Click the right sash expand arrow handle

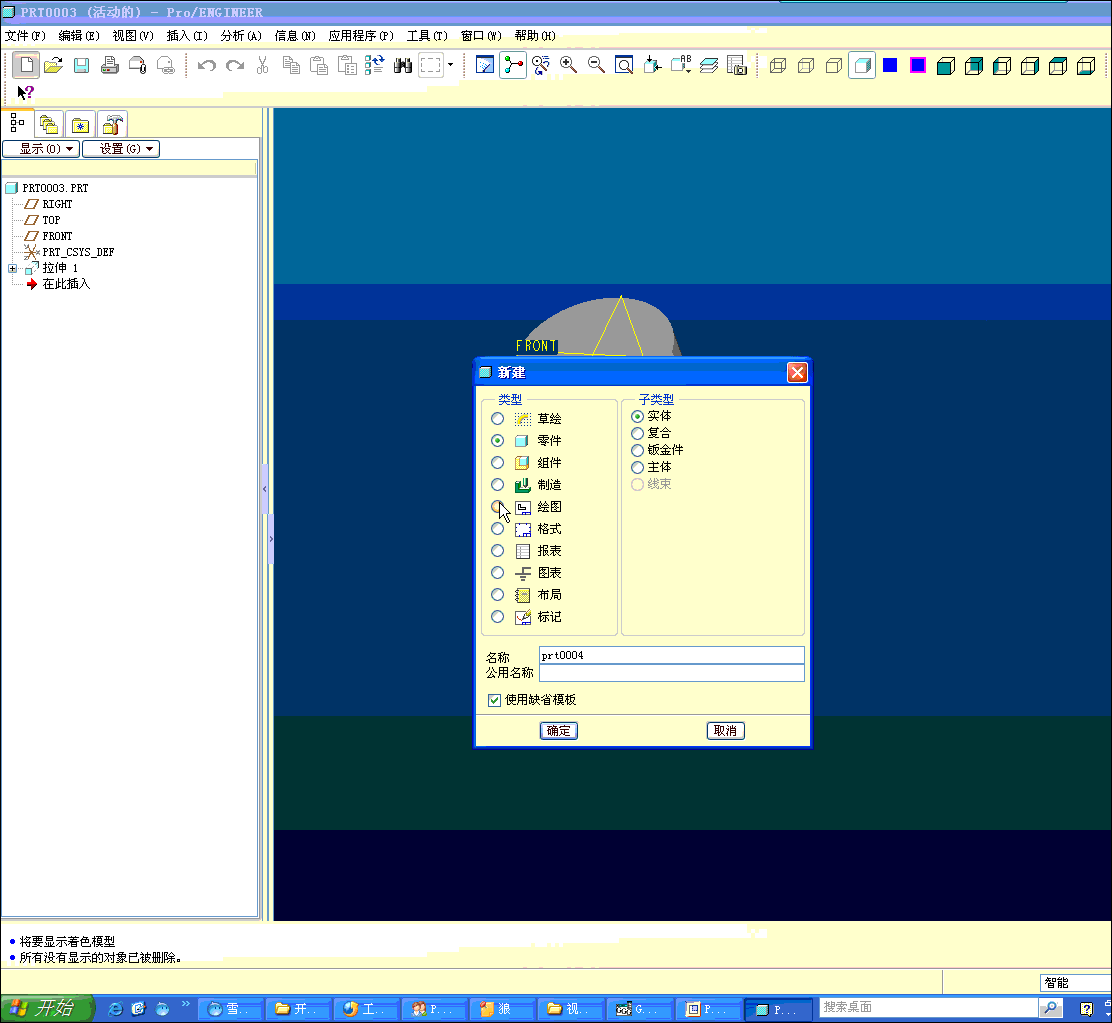[x=271, y=539]
